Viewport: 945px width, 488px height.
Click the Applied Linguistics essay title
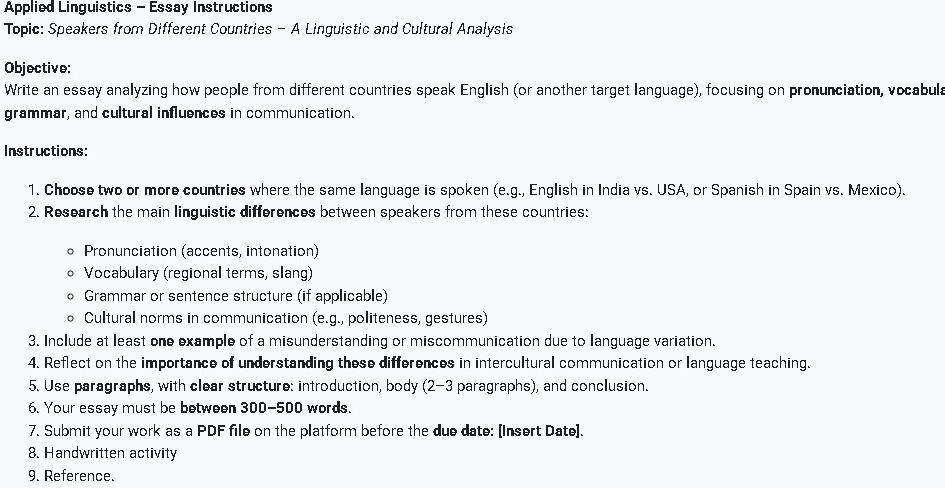coord(138,8)
